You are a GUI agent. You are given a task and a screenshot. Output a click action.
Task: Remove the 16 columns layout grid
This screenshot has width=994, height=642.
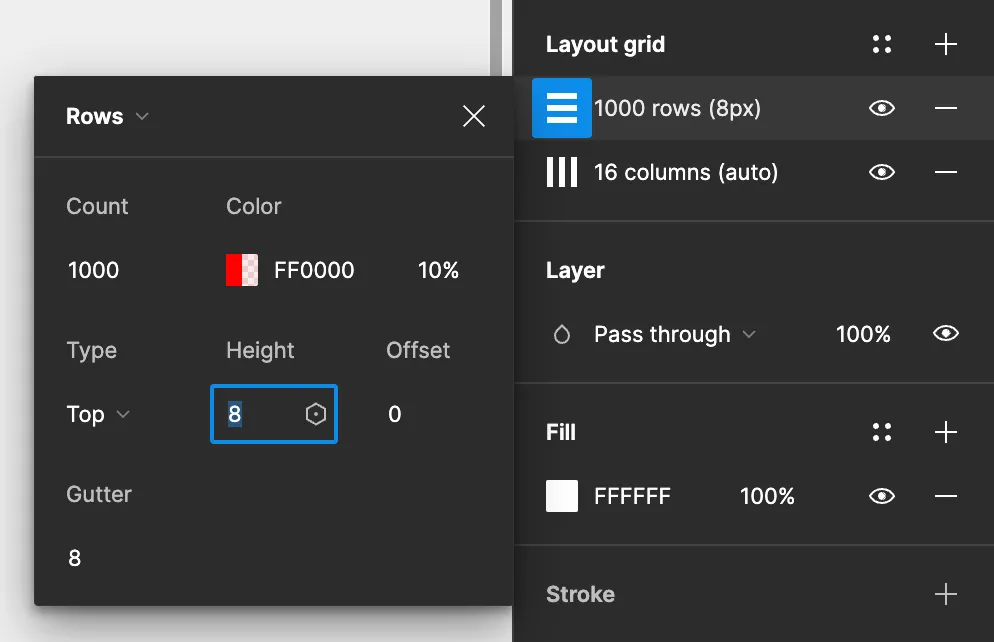(945, 172)
